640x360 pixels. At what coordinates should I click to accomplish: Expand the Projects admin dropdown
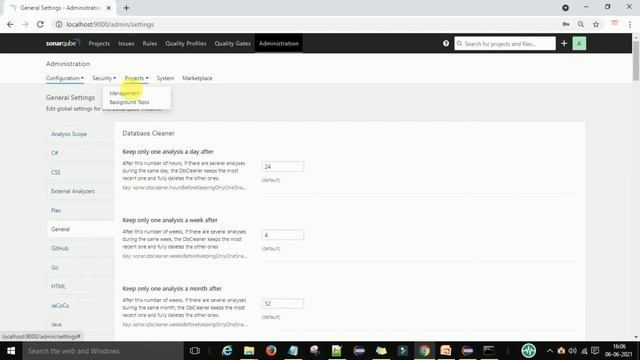[136, 78]
